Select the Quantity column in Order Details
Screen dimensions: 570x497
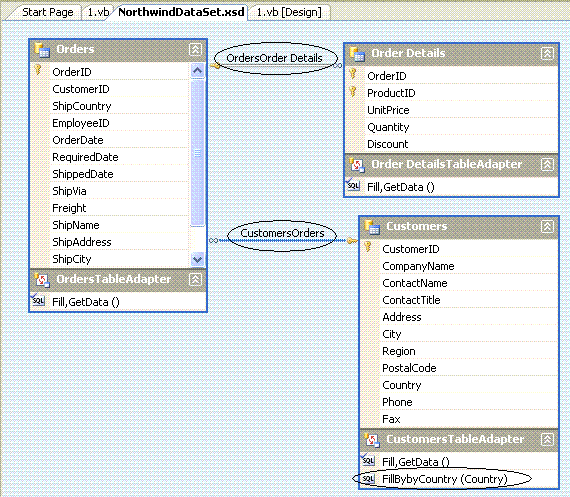[388, 127]
